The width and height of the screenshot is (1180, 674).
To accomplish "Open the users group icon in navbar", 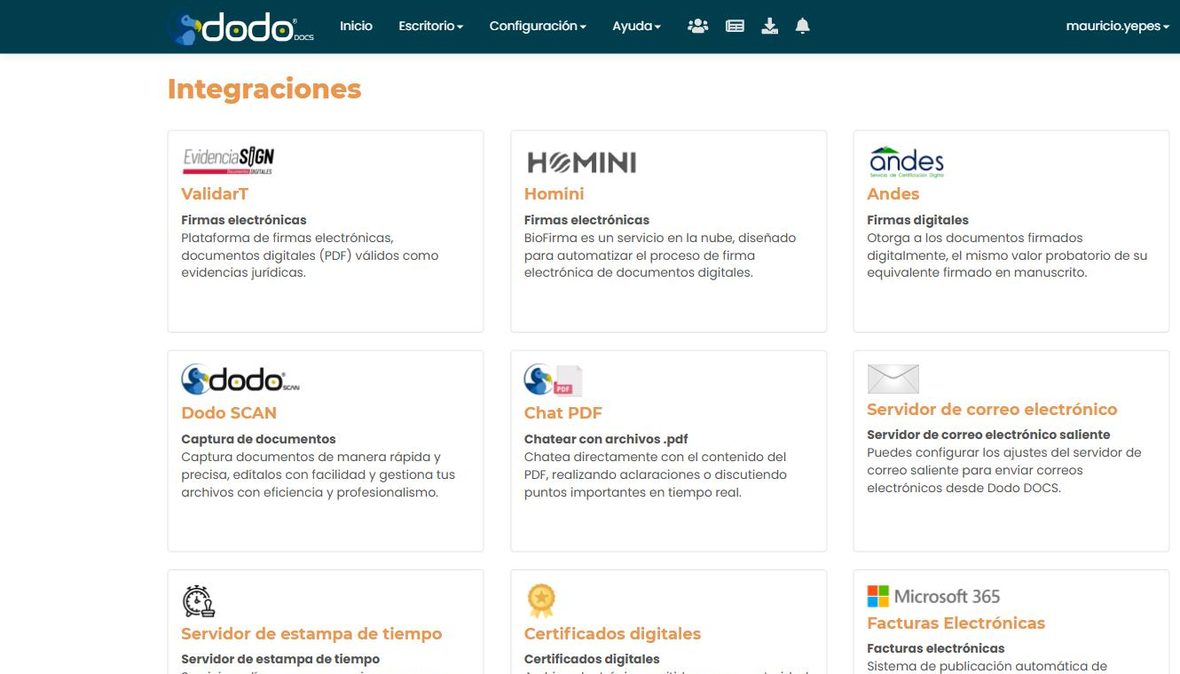I will pyautogui.click(x=698, y=26).
